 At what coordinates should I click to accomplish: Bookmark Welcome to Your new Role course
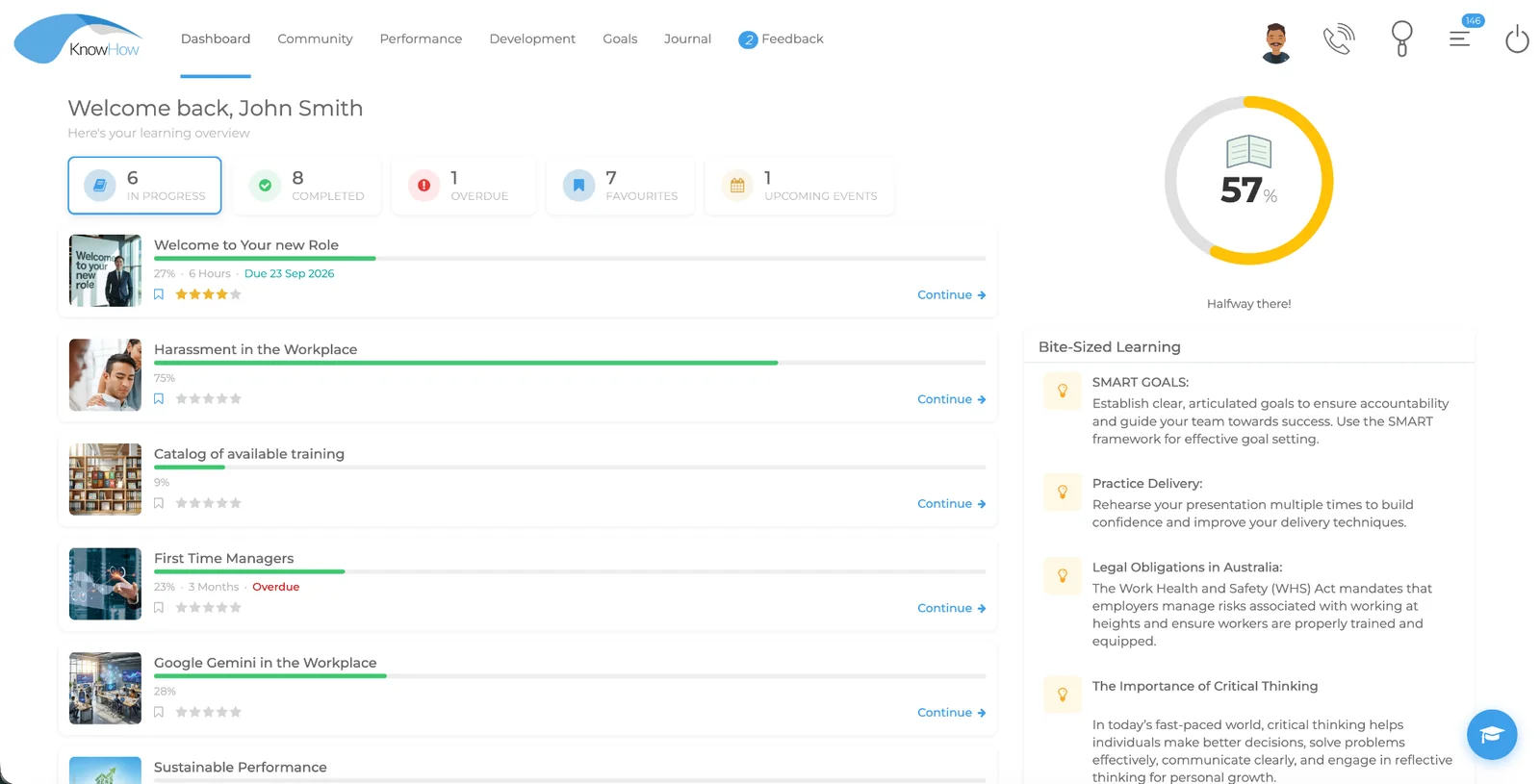point(159,294)
